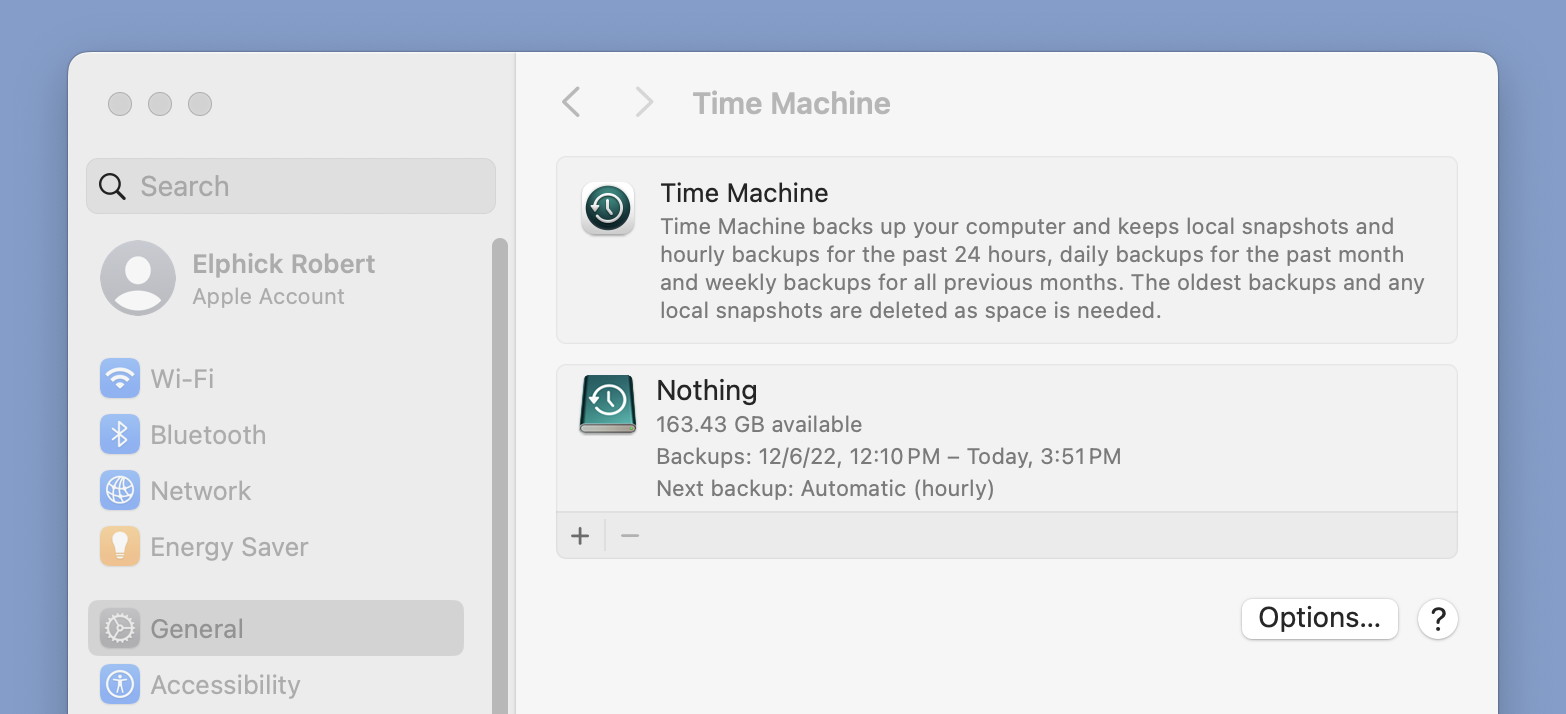Screen dimensions: 1566x714
Task: Click the Accessibility sidebar icon
Action: click(x=120, y=685)
